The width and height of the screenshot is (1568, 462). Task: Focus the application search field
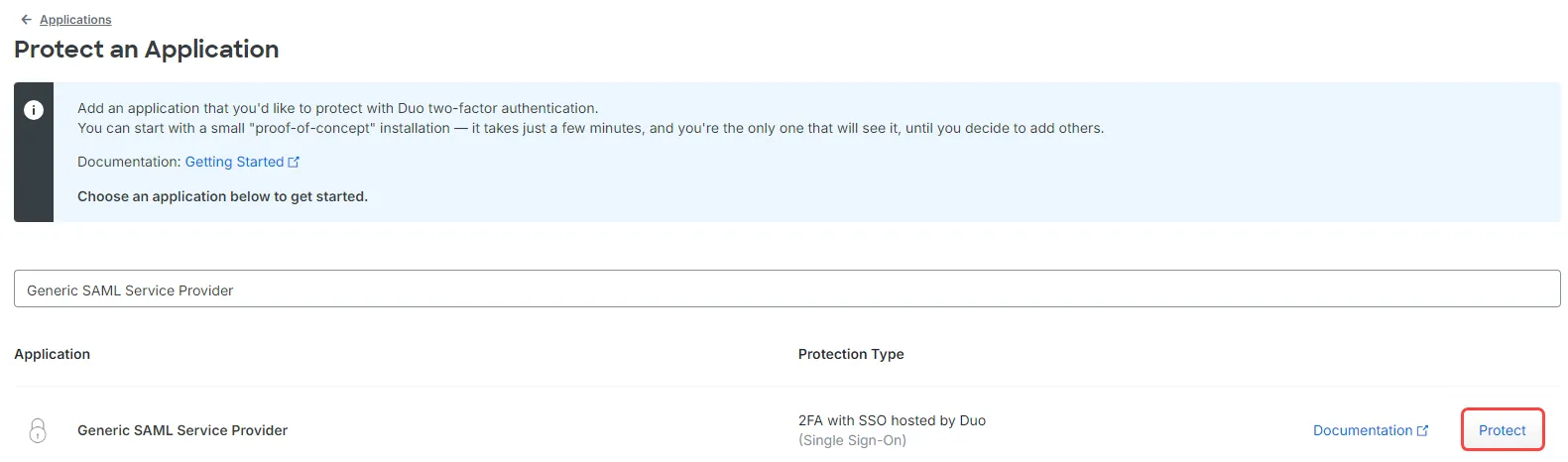click(x=786, y=289)
